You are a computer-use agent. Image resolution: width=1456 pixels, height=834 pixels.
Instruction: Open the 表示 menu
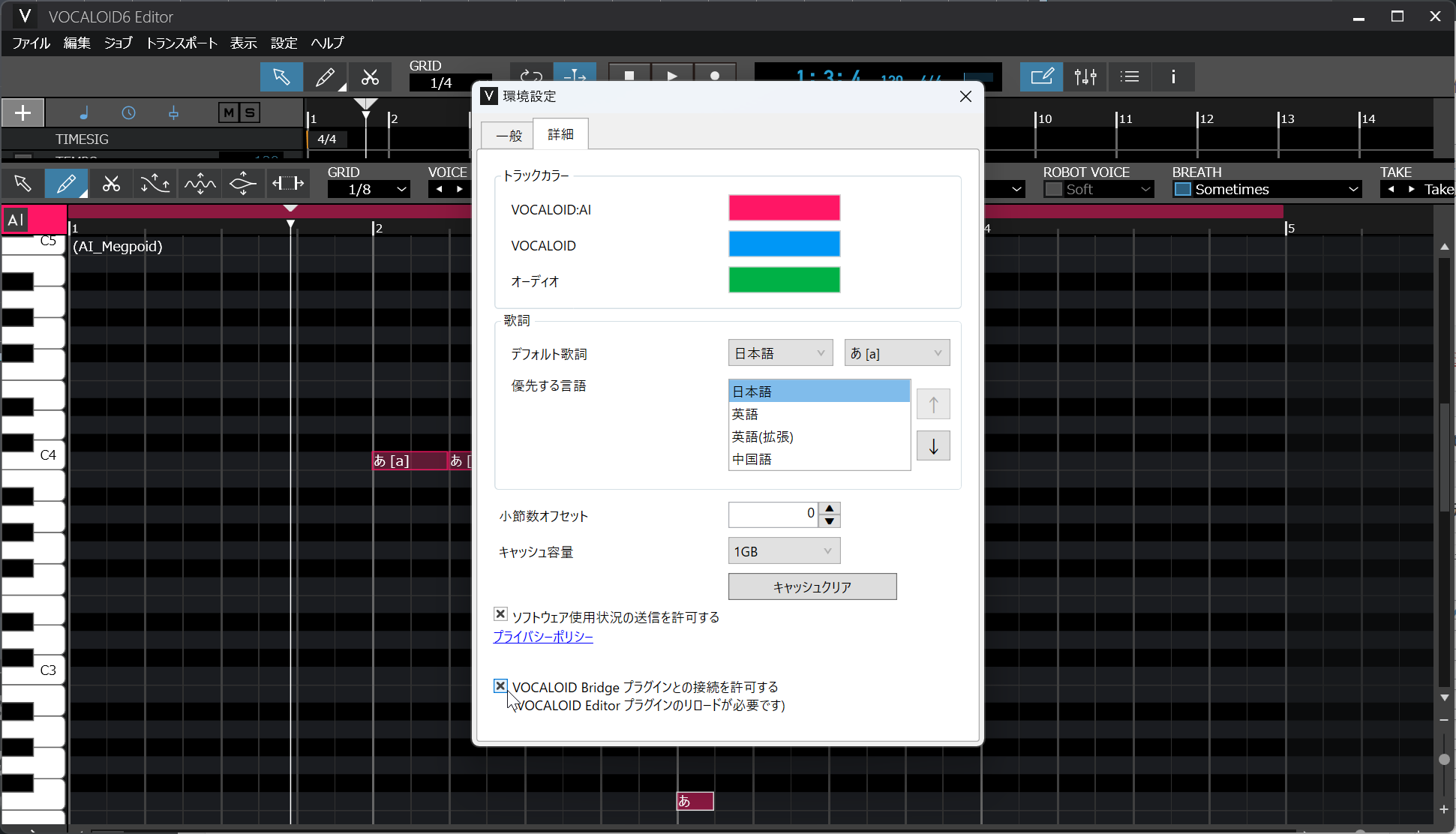[243, 43]
